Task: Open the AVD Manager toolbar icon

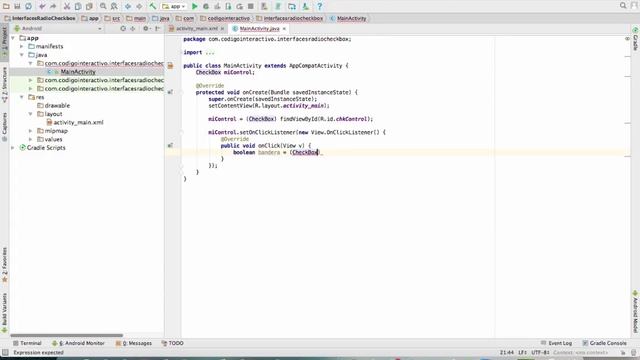Action: pos(264,6)
